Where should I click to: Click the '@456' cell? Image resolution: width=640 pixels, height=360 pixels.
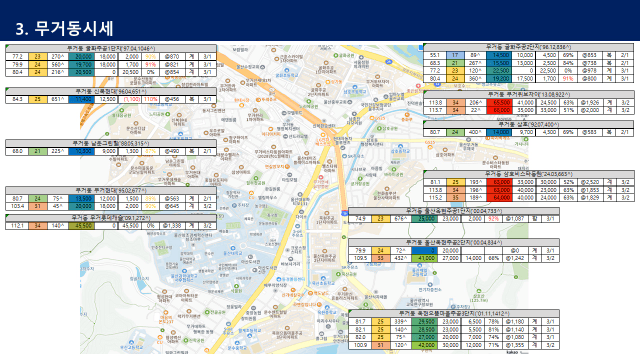click(172, 99)
